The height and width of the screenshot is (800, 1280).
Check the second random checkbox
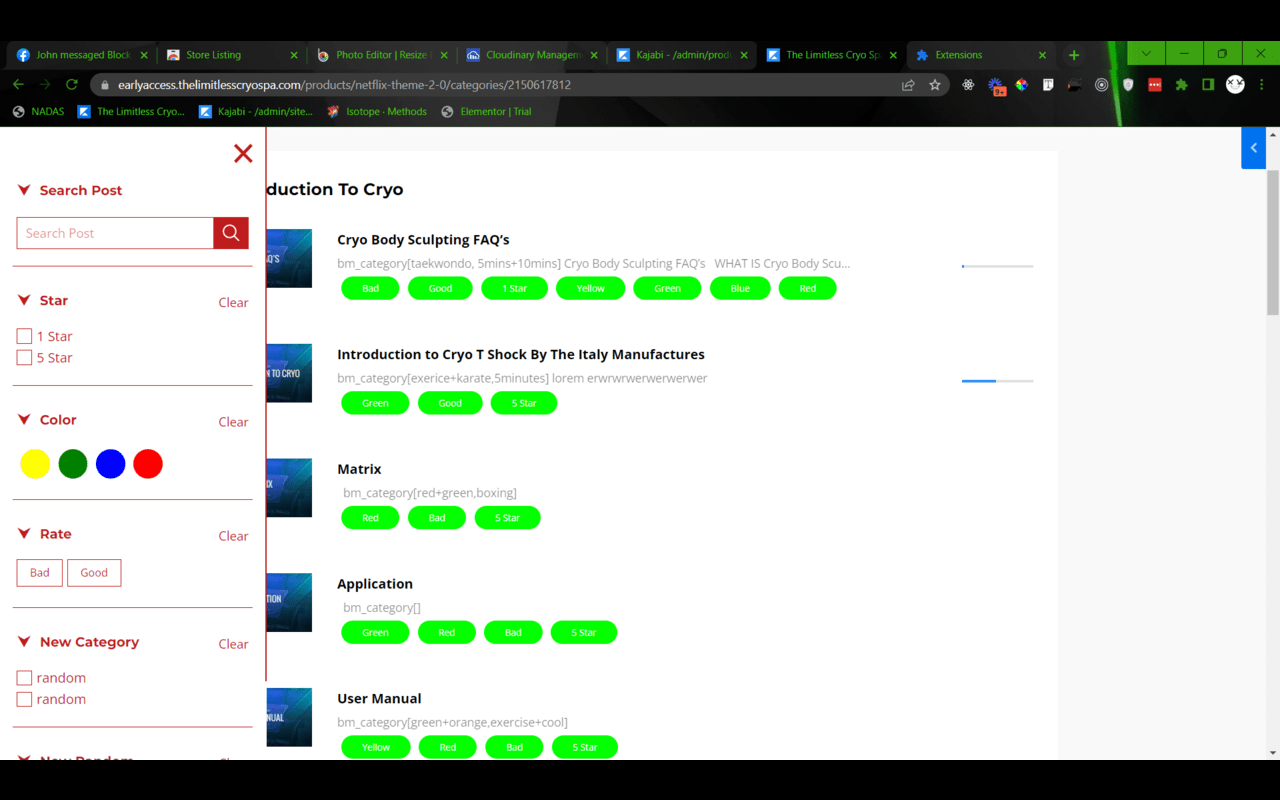coord(24,699)
